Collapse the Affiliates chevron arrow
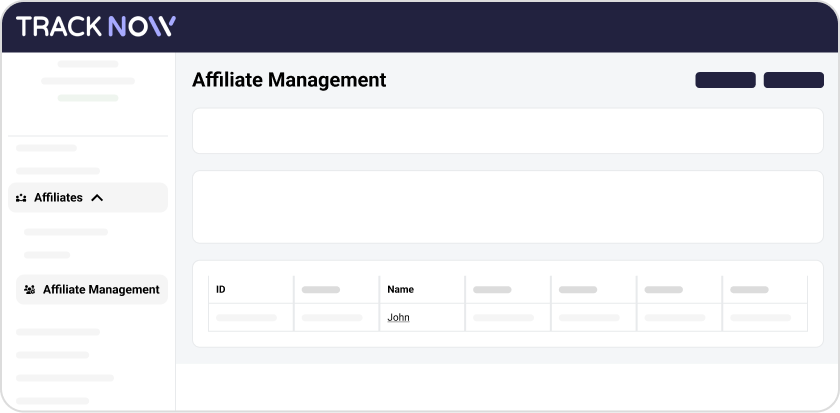 97,198
